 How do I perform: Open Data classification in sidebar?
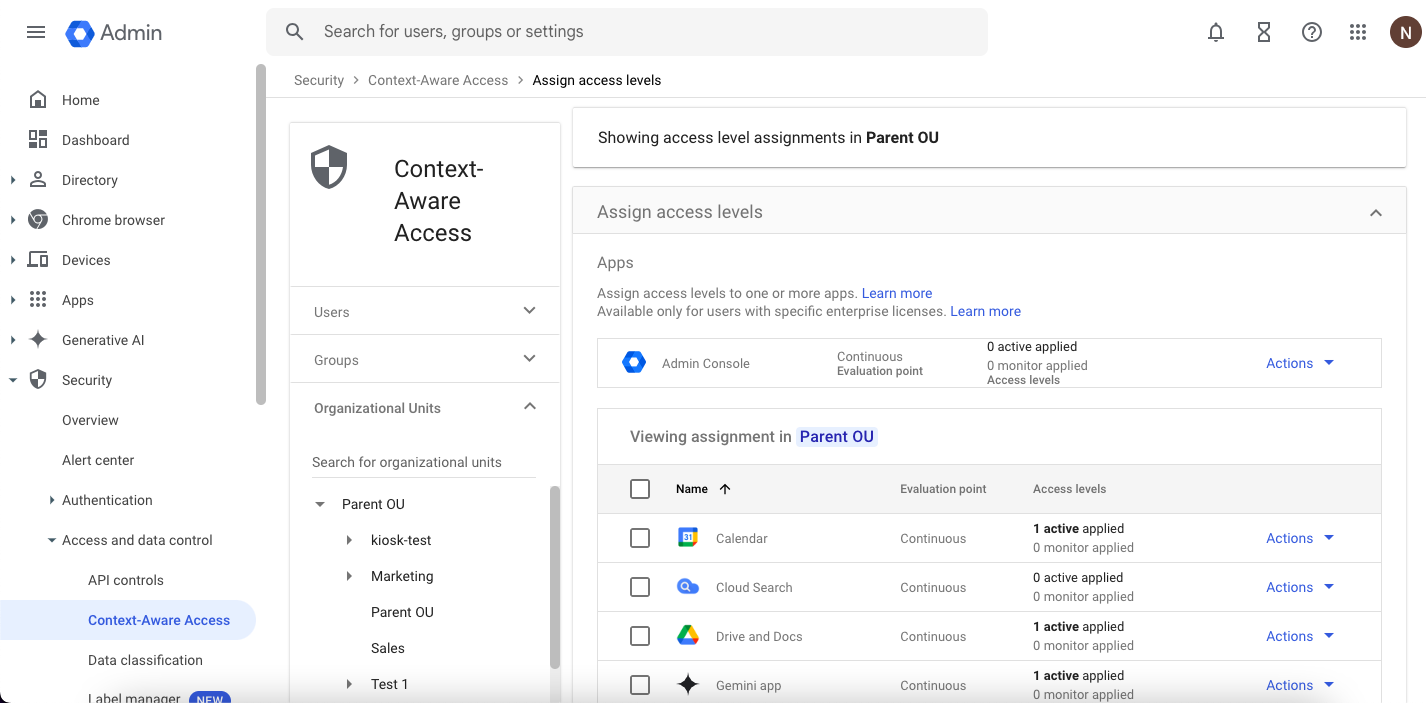(145, 660)
